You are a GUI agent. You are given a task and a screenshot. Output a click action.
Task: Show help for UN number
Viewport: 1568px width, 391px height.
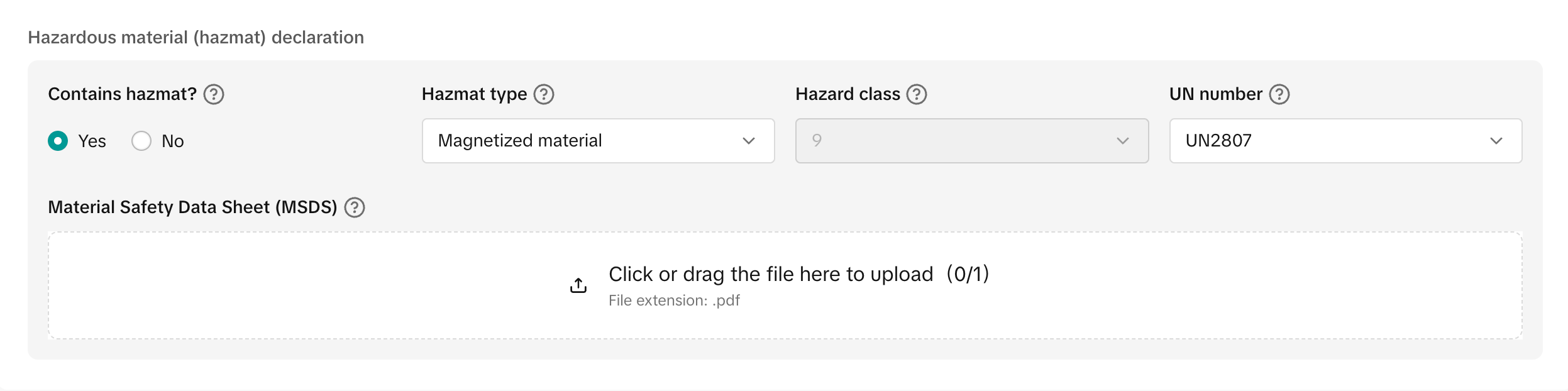pos(1279,94)
